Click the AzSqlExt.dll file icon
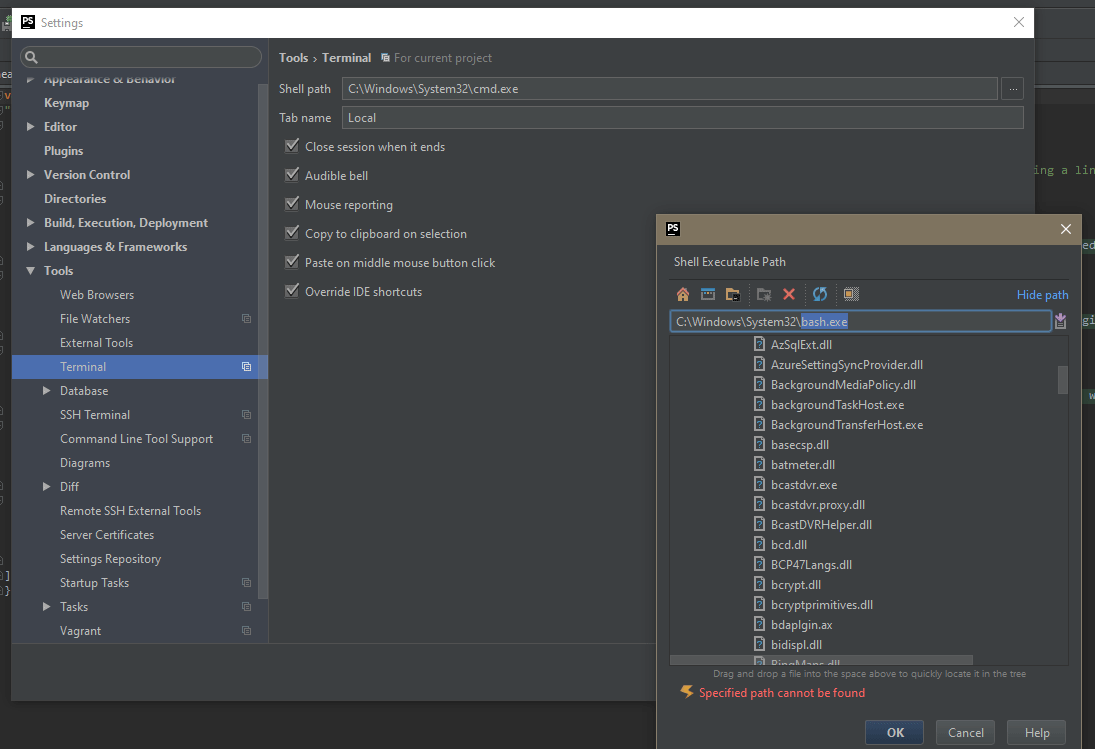This screenshot has width=1095, height=749. point(760,344)
